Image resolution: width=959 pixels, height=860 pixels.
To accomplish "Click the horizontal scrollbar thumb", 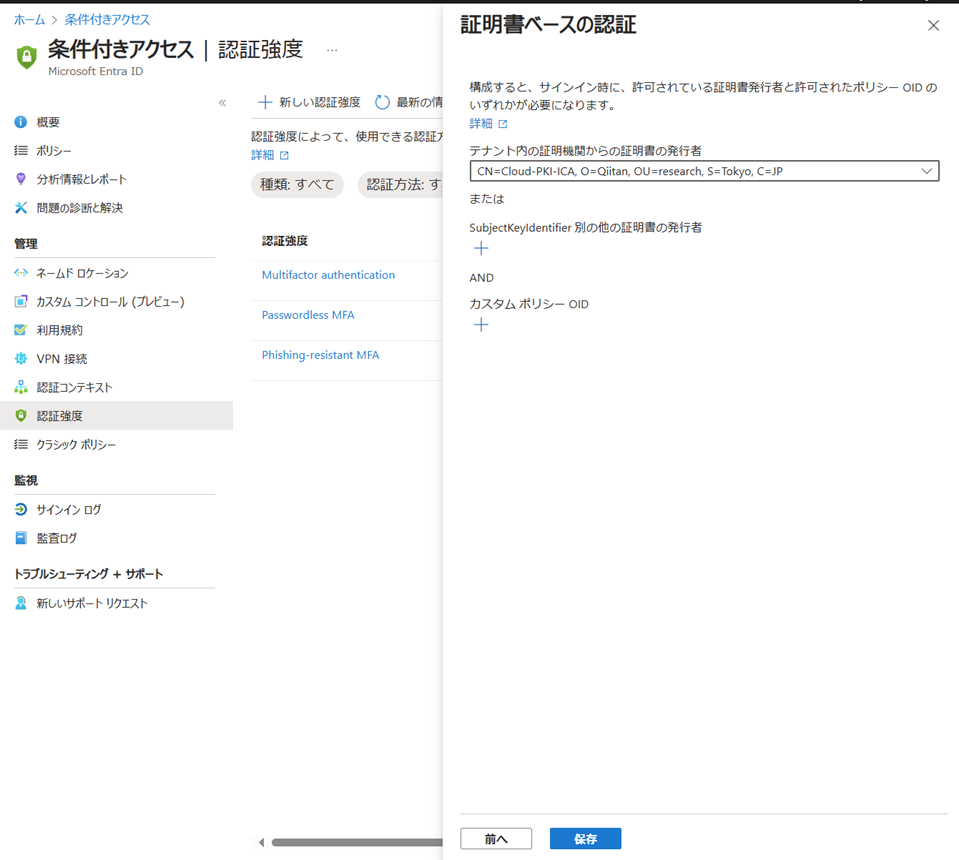I will tap(357, 842).
